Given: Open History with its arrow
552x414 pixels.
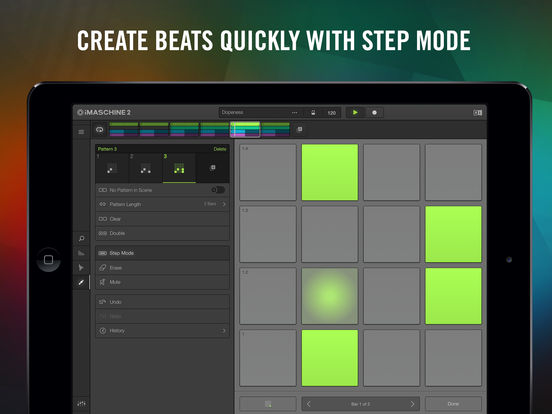Looking at the screenshot, I should [223, 331].
